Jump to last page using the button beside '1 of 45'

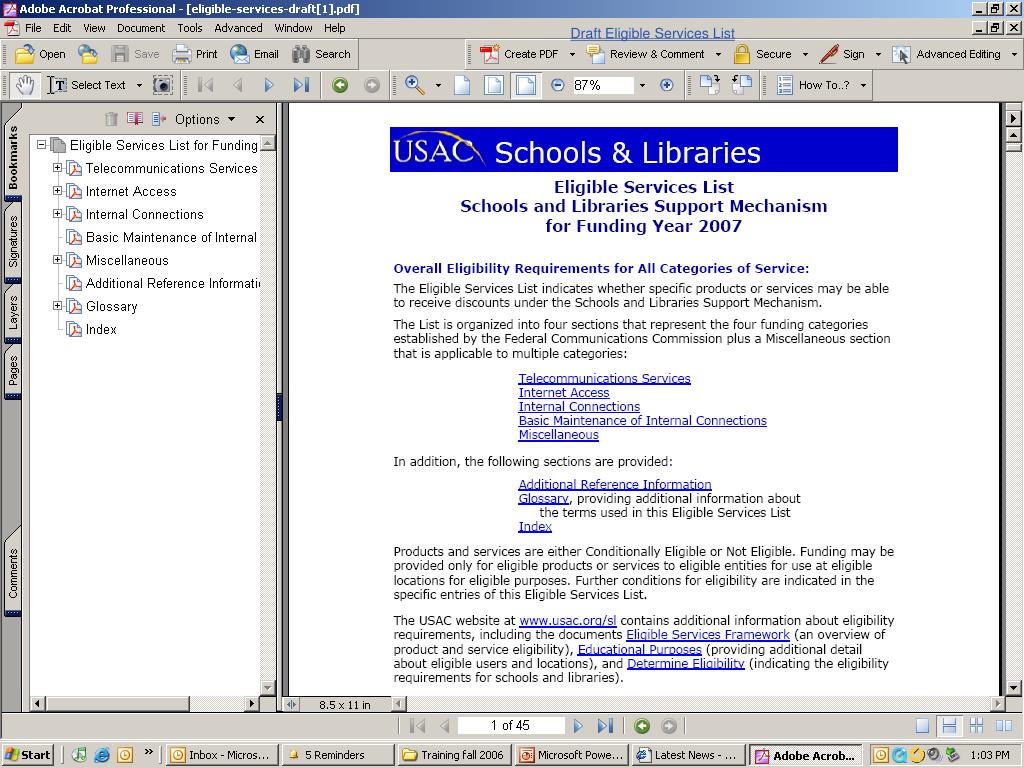coord(605,726)
